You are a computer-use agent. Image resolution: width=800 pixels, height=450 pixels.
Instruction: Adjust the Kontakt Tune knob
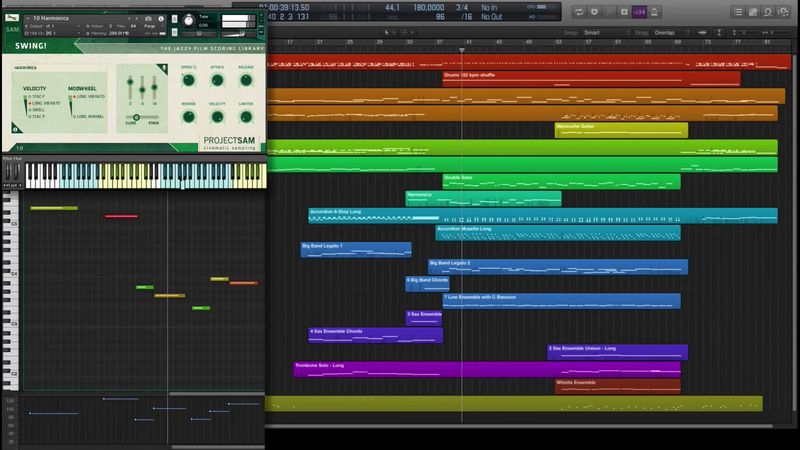[x=188, y=20]
